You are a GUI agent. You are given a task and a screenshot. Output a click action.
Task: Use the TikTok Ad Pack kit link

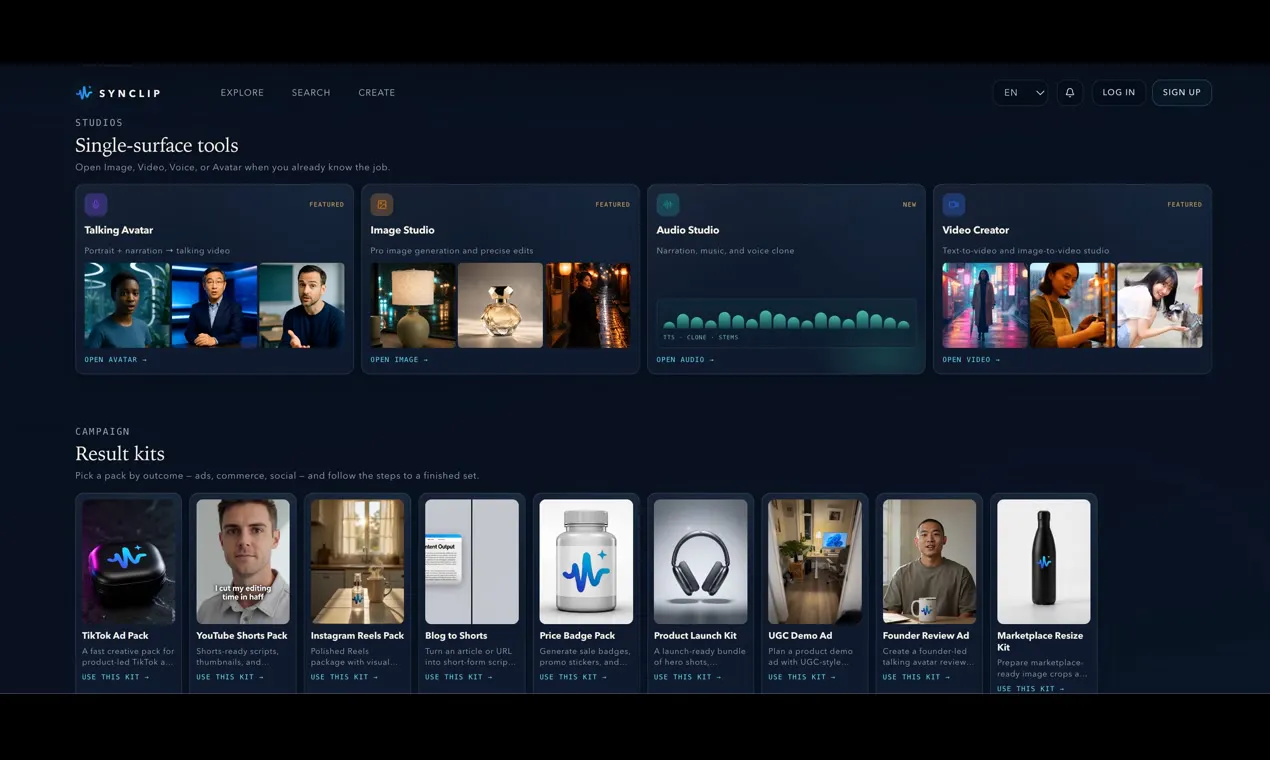tap(116, 677)
